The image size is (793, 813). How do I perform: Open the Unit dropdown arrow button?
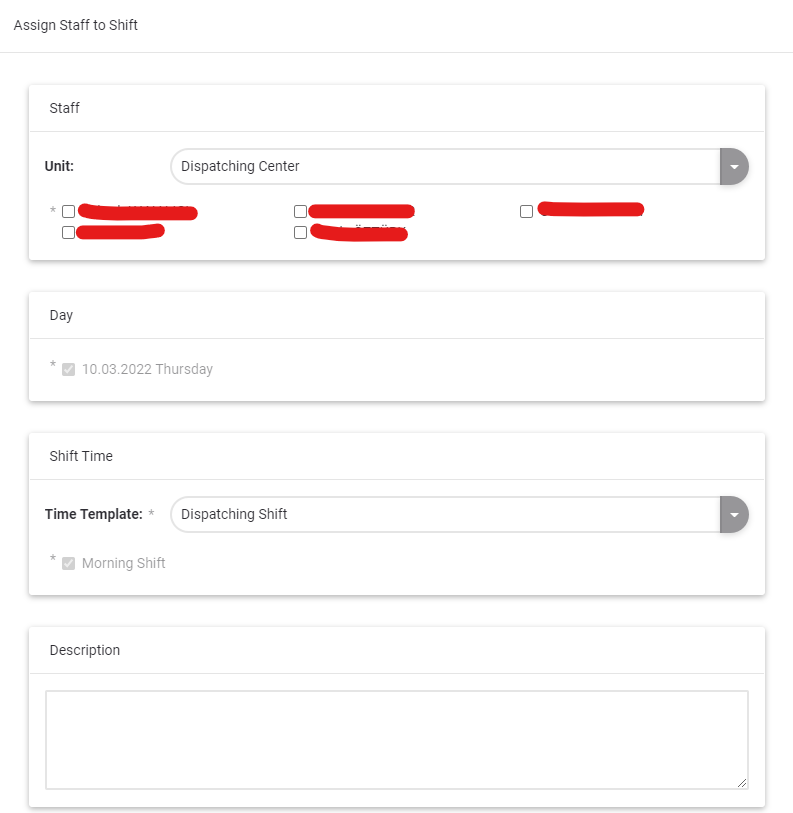(x=734, y=167)
